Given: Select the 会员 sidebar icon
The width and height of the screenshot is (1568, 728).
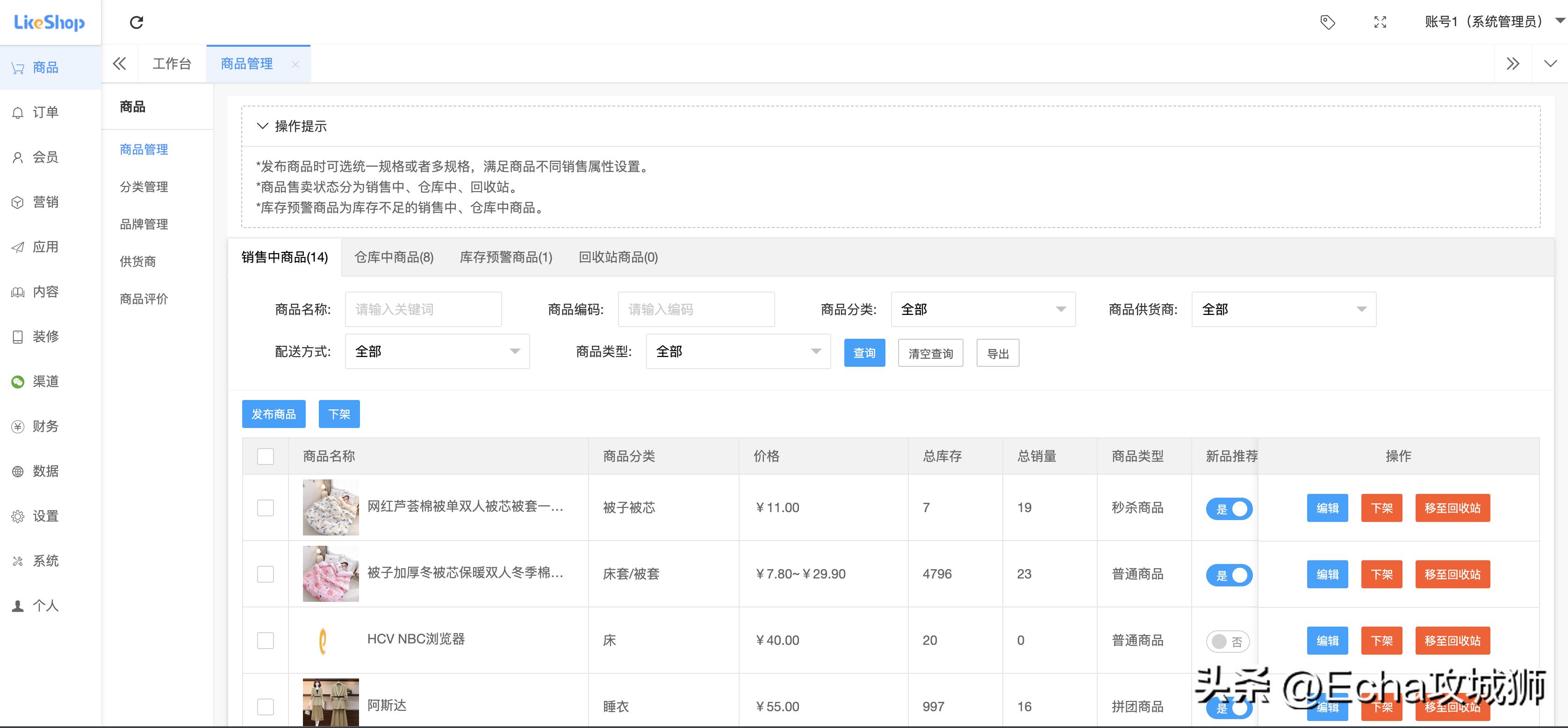Looking at the screenshot, I should point(44,157).
